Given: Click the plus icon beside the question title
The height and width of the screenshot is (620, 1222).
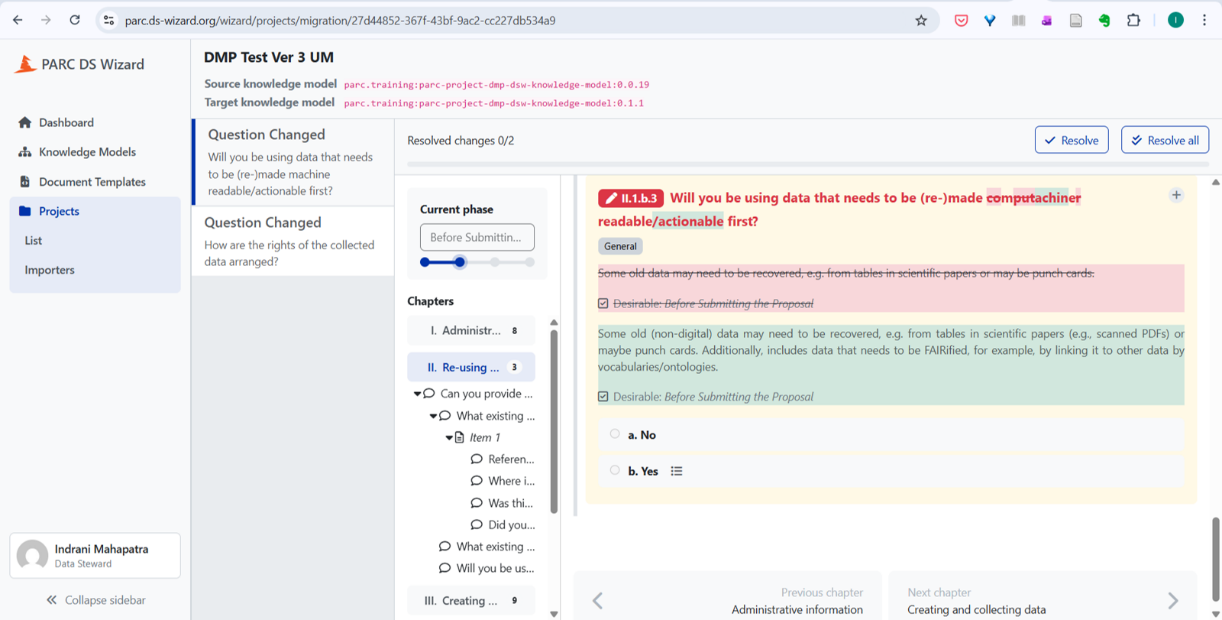Looking at the screenshot, I should 1176,195.
